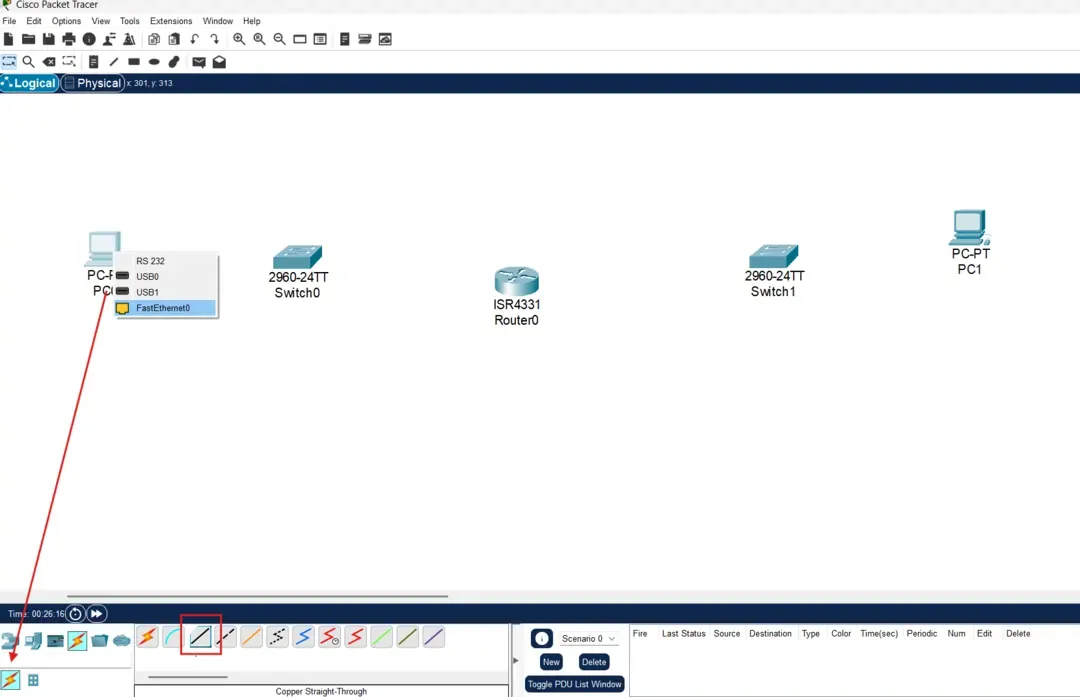Choose the Resize Shape tool

pos(69,62)
